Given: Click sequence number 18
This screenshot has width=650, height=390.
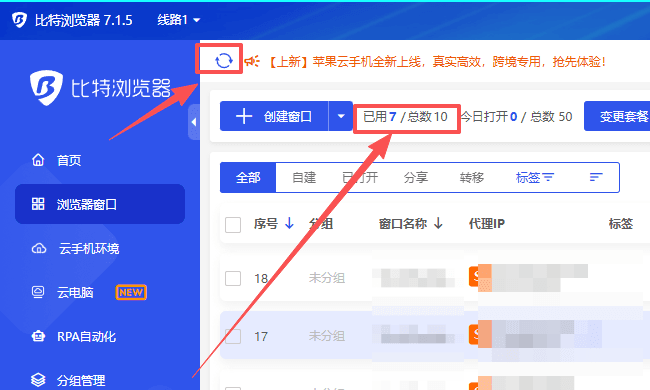Looking at the screenshot, I should point(261,279).
